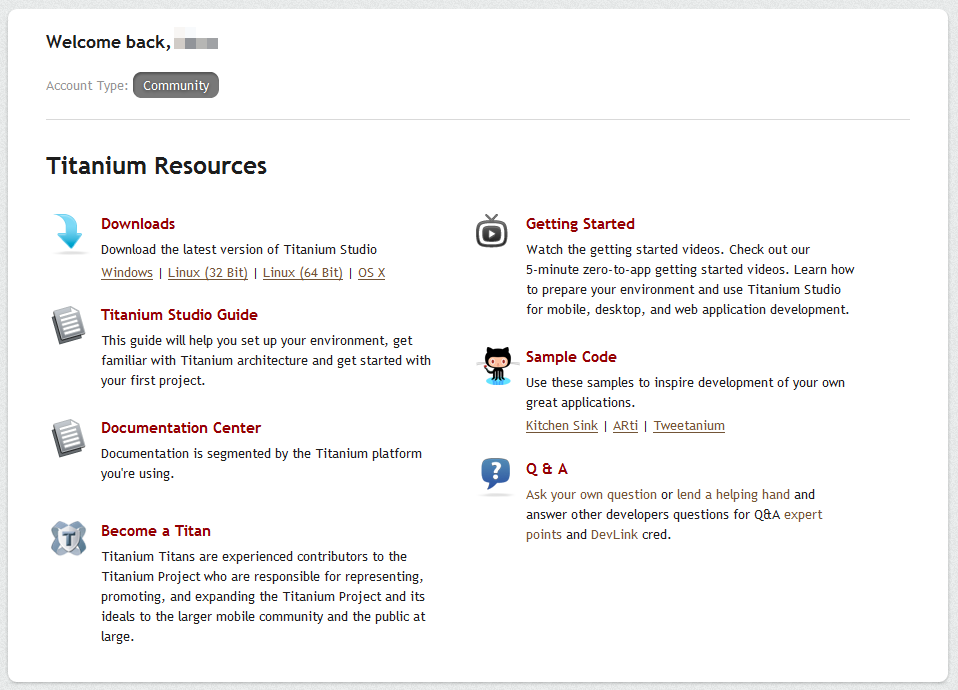Image resolution: width=958 pixels, height=690 pixels.
Task: Click the blue download arrow icon
Action: 69,231
